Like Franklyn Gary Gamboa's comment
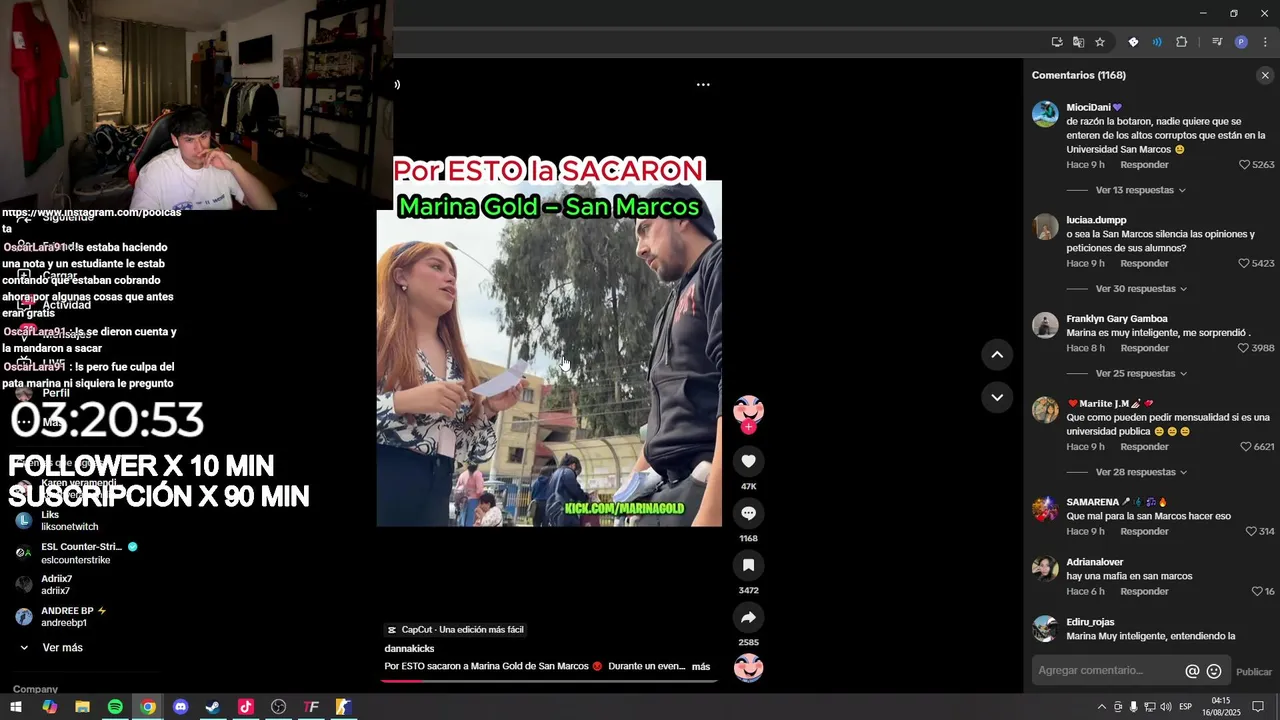Viewport: 1280px width, 720px height. (x=1245, y=348)
